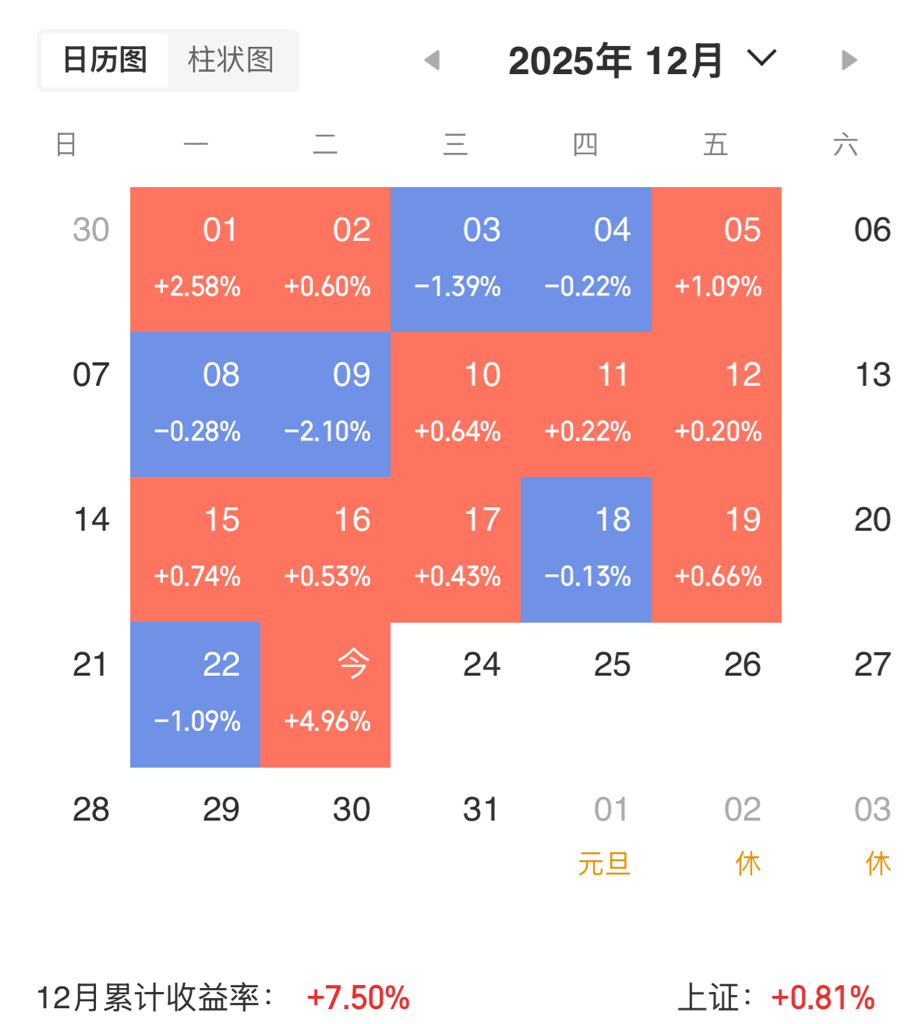
Task: Select today's cell showing +4.96%
Action: [326, 694]
